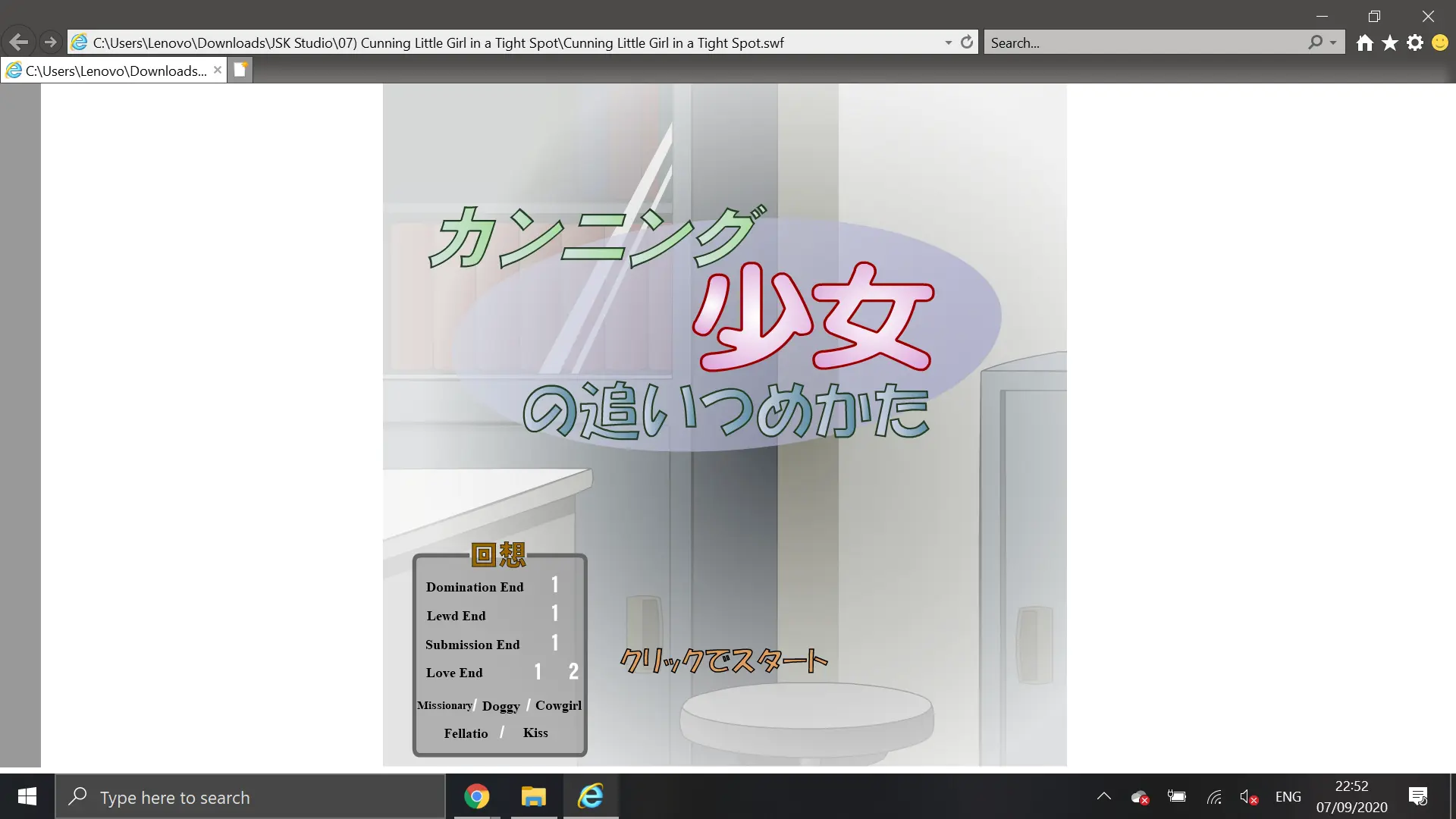The image size is (1456, 819).
Task: Refresh the page with the reload icon
Action: 967,42
